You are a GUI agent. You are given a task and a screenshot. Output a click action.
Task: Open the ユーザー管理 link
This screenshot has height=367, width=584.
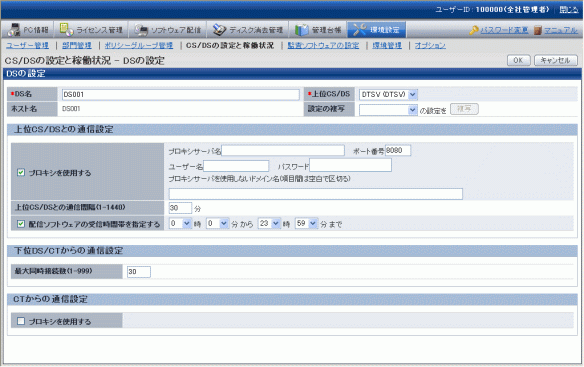pos(27,45)
